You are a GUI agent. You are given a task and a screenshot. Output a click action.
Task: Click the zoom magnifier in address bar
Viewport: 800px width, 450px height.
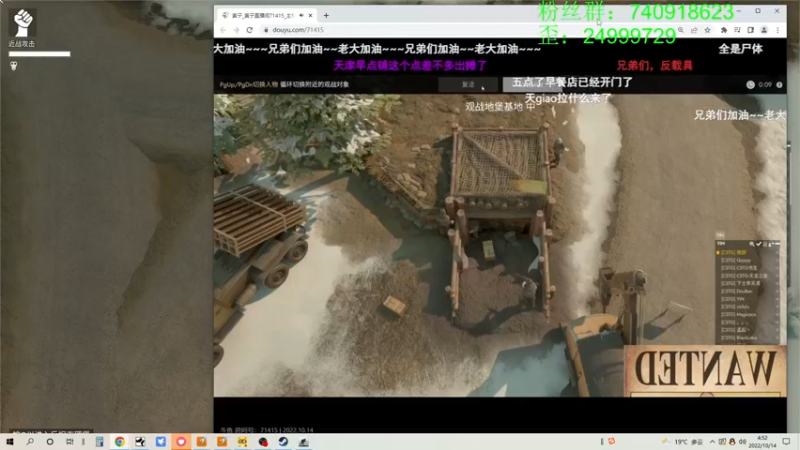(681, 30)
